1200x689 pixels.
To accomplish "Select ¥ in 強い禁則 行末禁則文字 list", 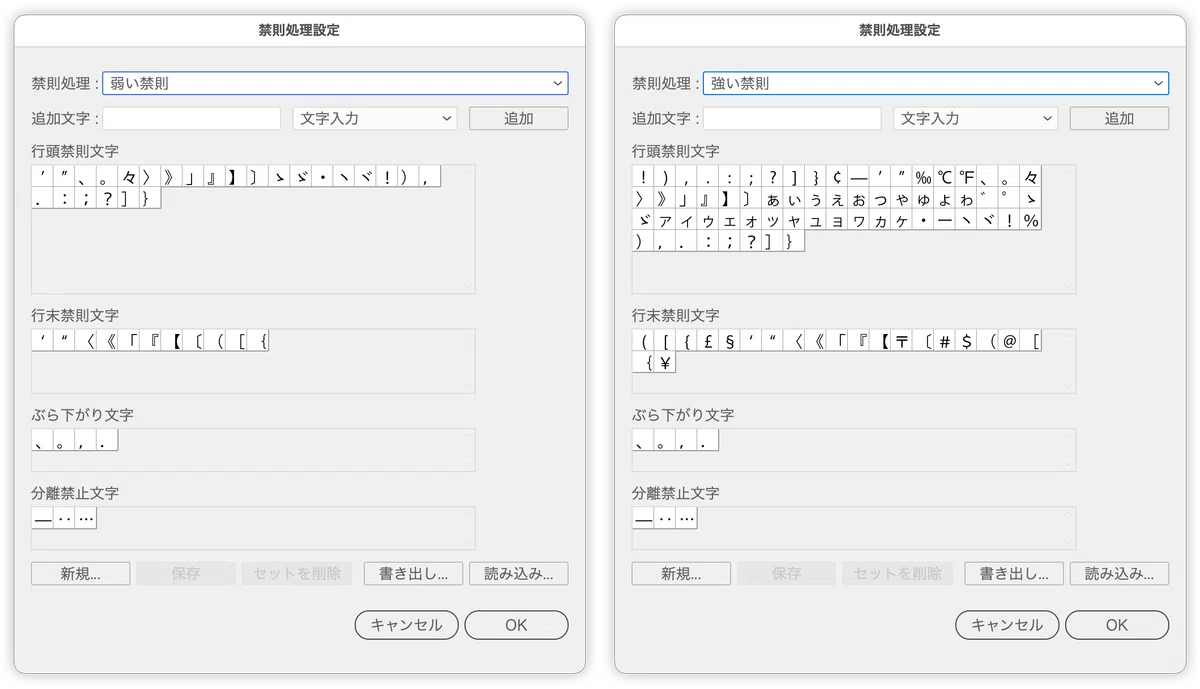I will [665, 363].
